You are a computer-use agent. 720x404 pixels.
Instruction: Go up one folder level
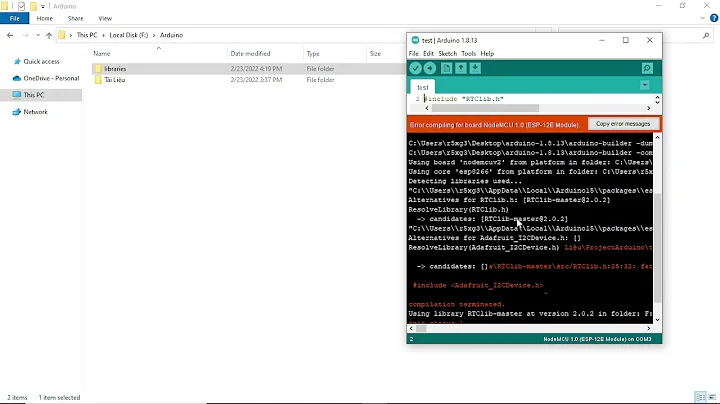49,35
